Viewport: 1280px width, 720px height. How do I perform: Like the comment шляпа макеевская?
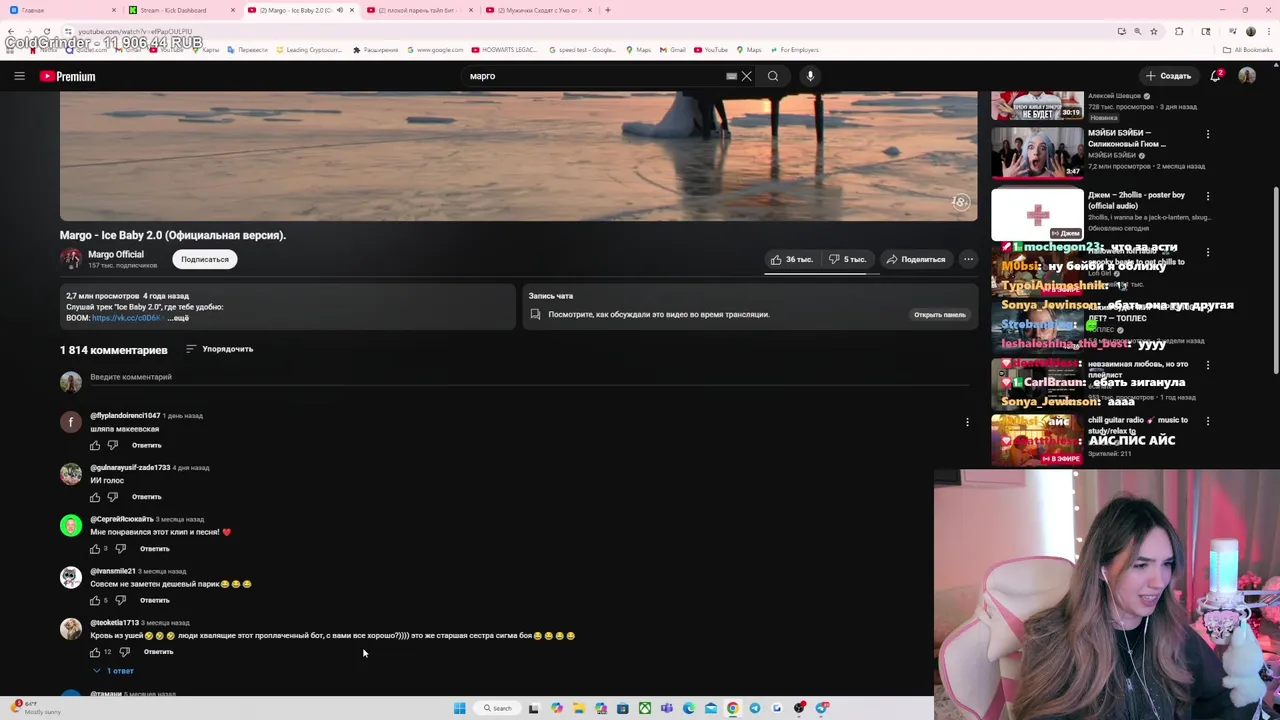95,445
